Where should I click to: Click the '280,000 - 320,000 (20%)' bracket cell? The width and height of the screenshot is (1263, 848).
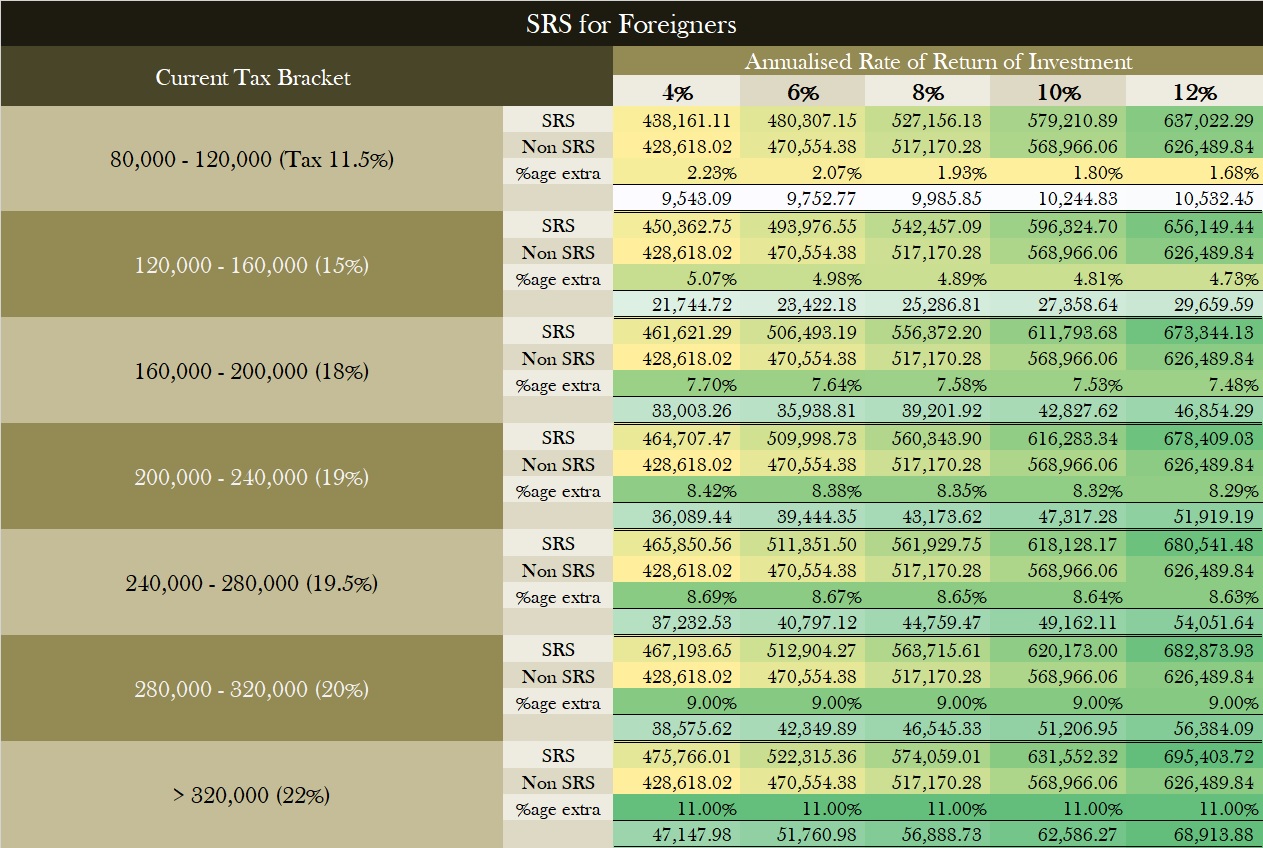tap(252, 689)
